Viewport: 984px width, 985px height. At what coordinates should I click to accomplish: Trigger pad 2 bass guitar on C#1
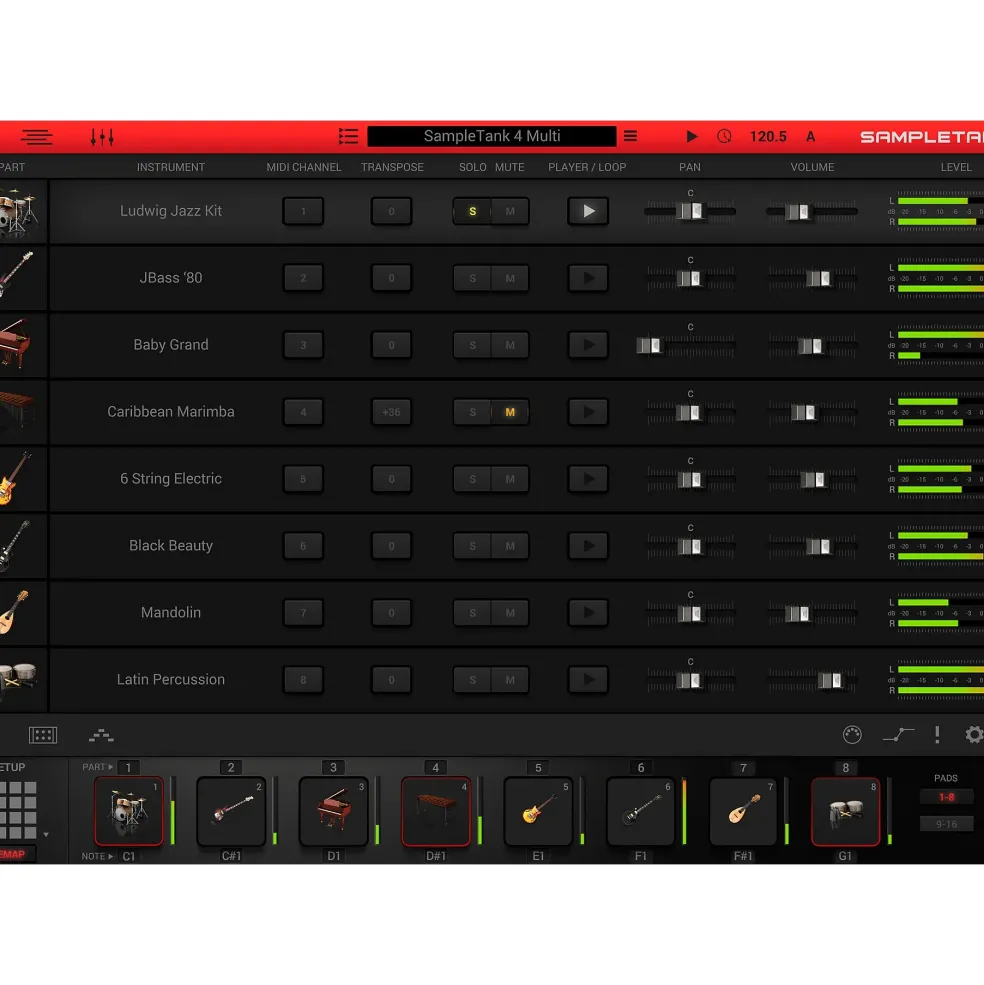(x=231, y=811)
